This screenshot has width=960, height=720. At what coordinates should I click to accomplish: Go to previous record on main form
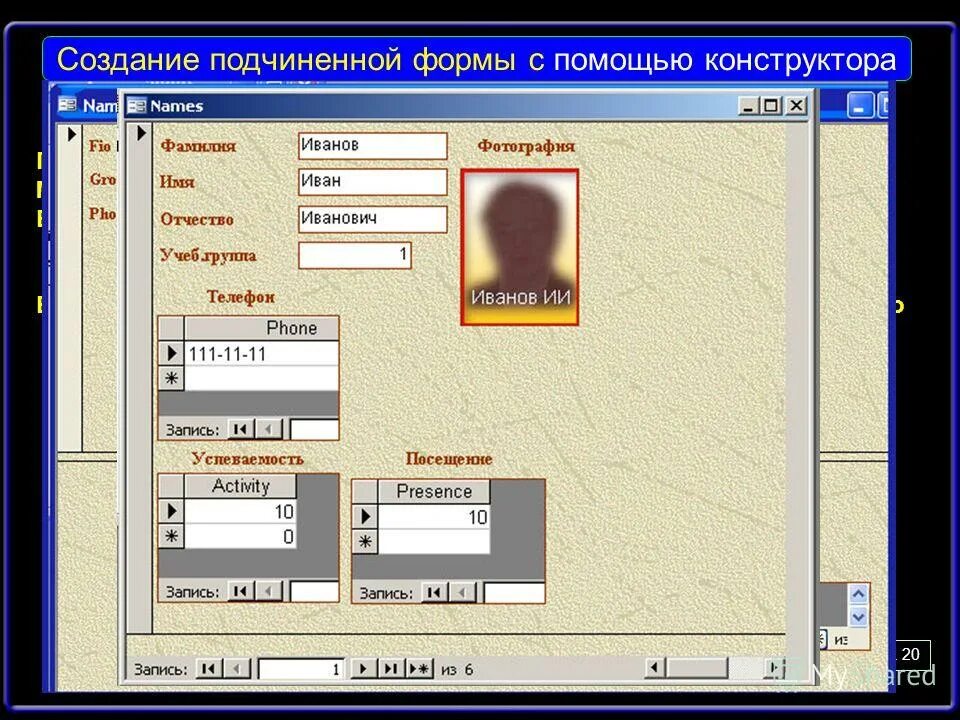[236, 667]
